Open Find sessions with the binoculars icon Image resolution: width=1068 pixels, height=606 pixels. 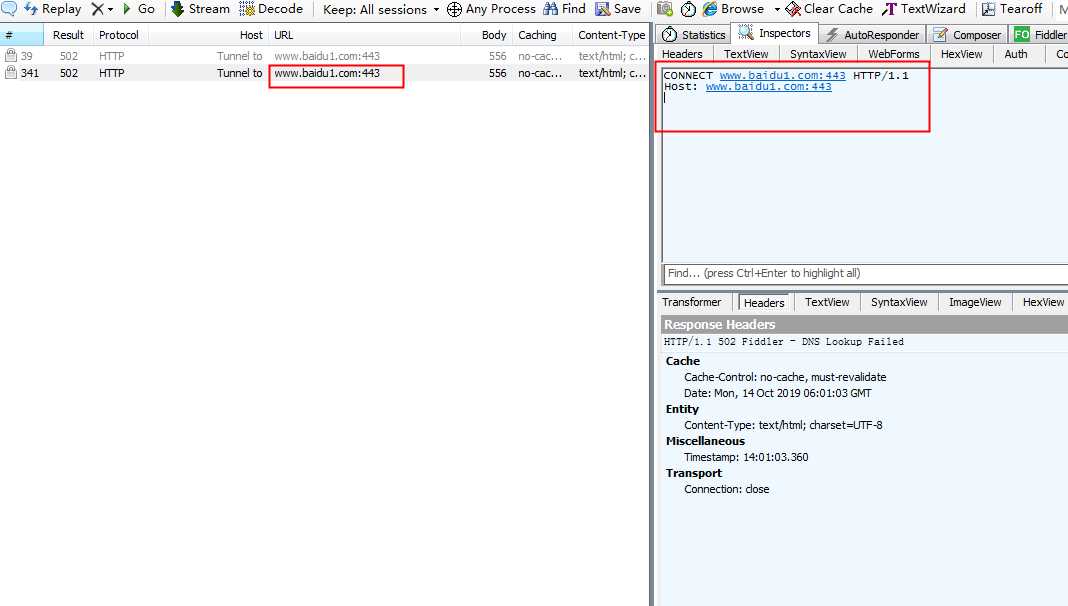coord(550,9)
